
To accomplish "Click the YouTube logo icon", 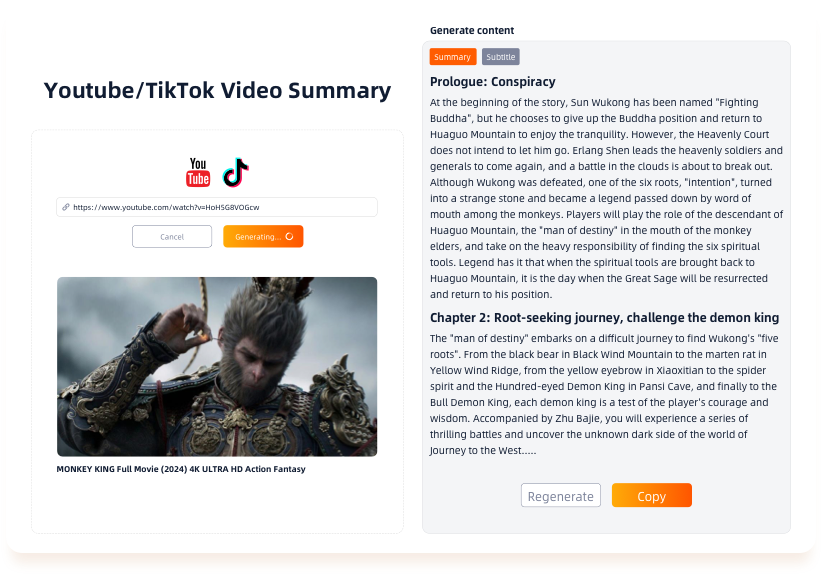I will (198, 172).
